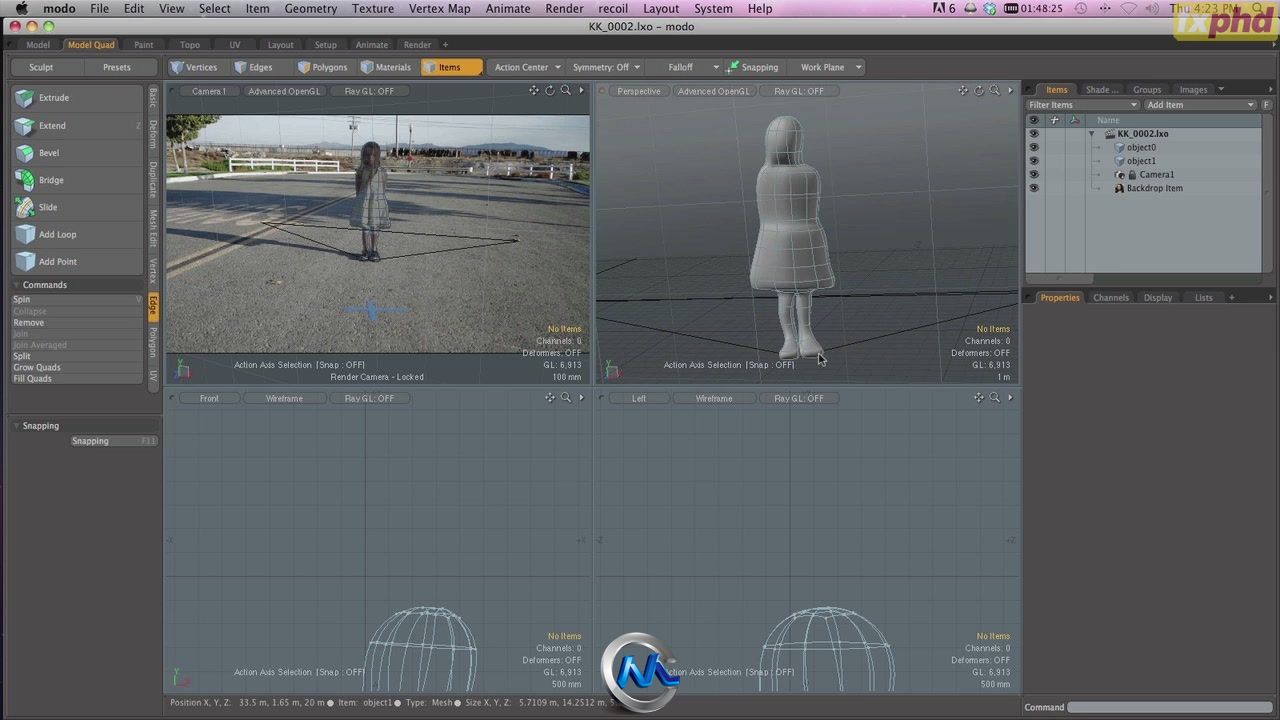The width and height of the screenshot is (1280, 720).
Task: Open the Render menu in menu bar
Action: [564, 8]
